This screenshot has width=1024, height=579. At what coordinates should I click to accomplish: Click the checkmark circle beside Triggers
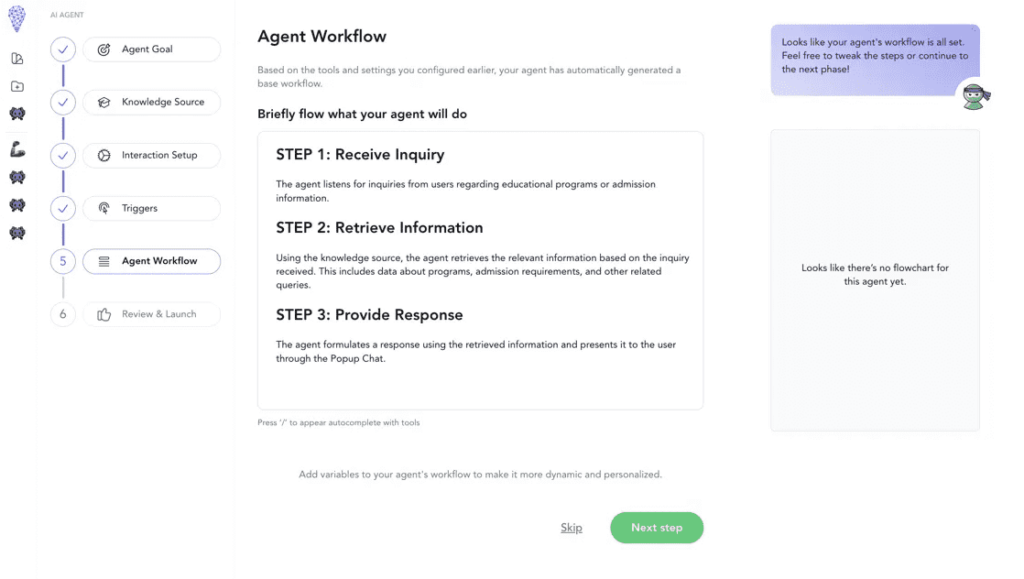(x=62, y=208)
